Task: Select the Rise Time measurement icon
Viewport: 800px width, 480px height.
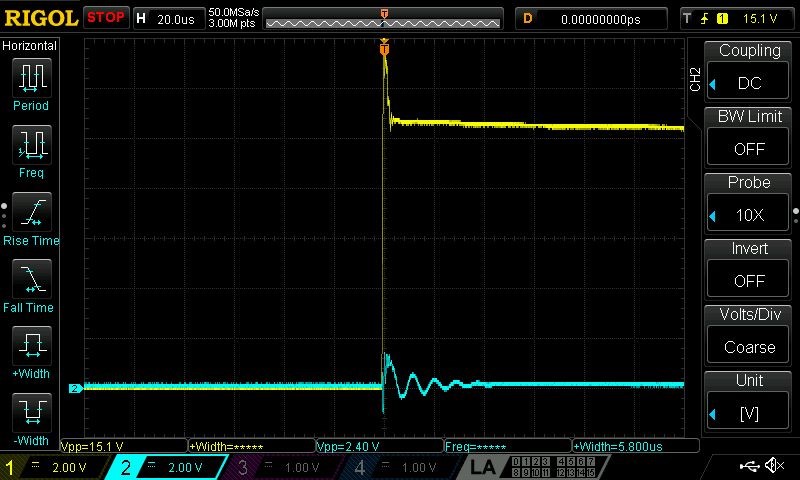Action: click(32, 212)
